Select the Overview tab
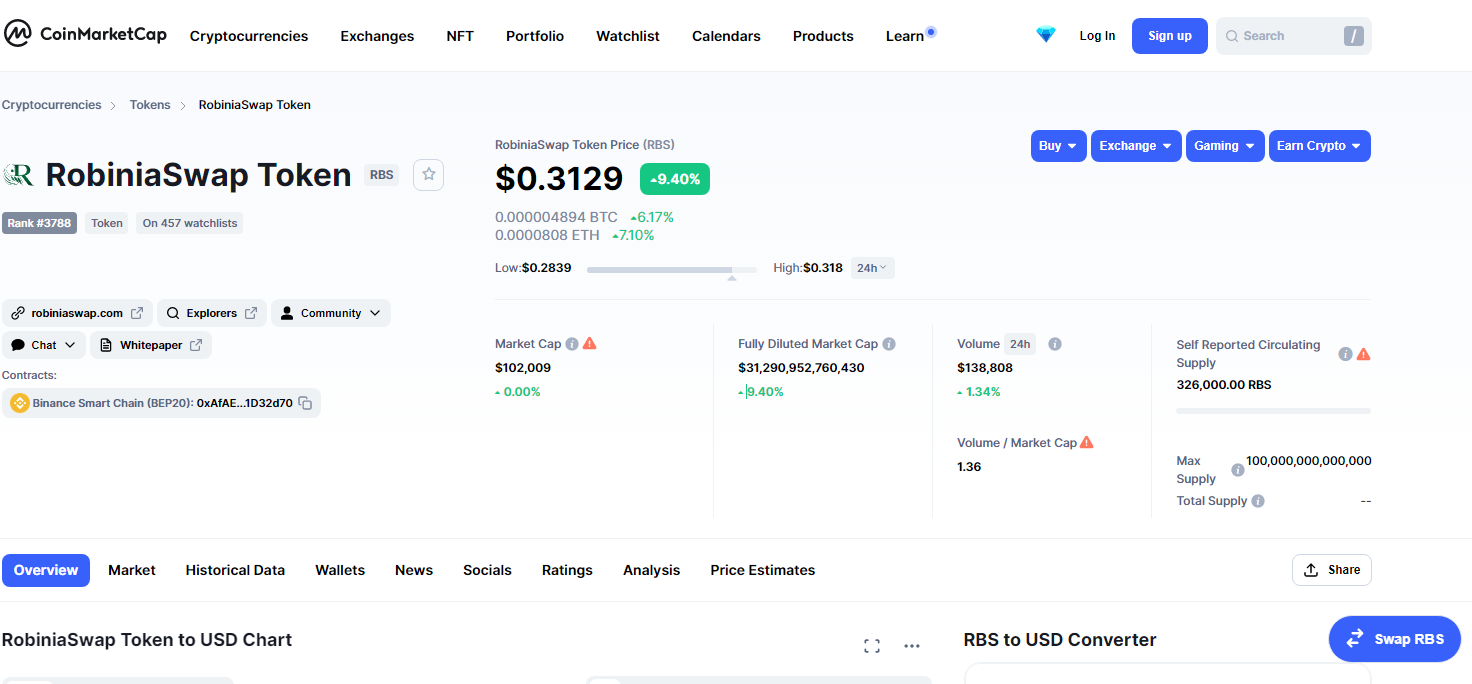The image size is (1472, 684). pos(46,570)
